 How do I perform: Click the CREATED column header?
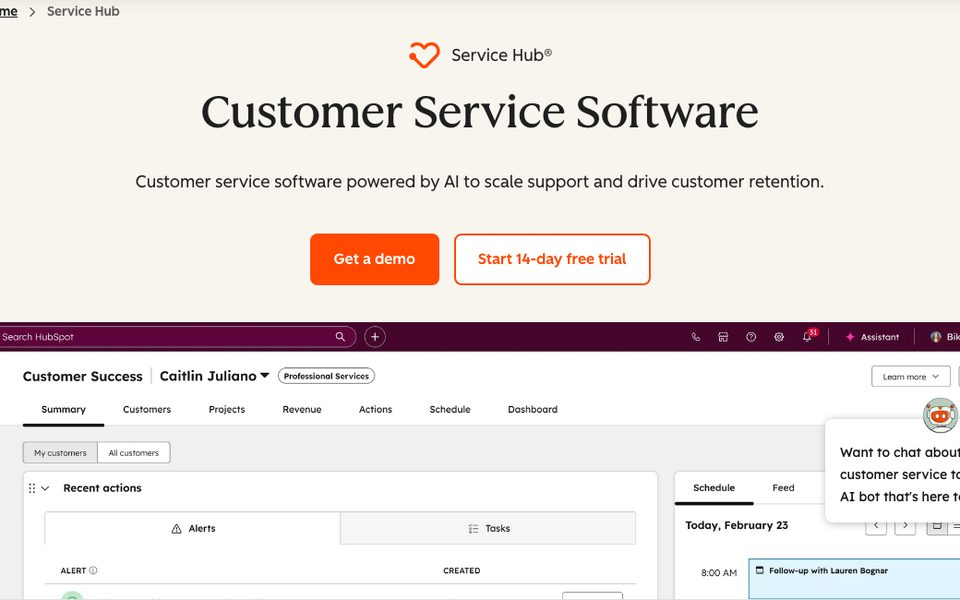[x=462, y=571]
